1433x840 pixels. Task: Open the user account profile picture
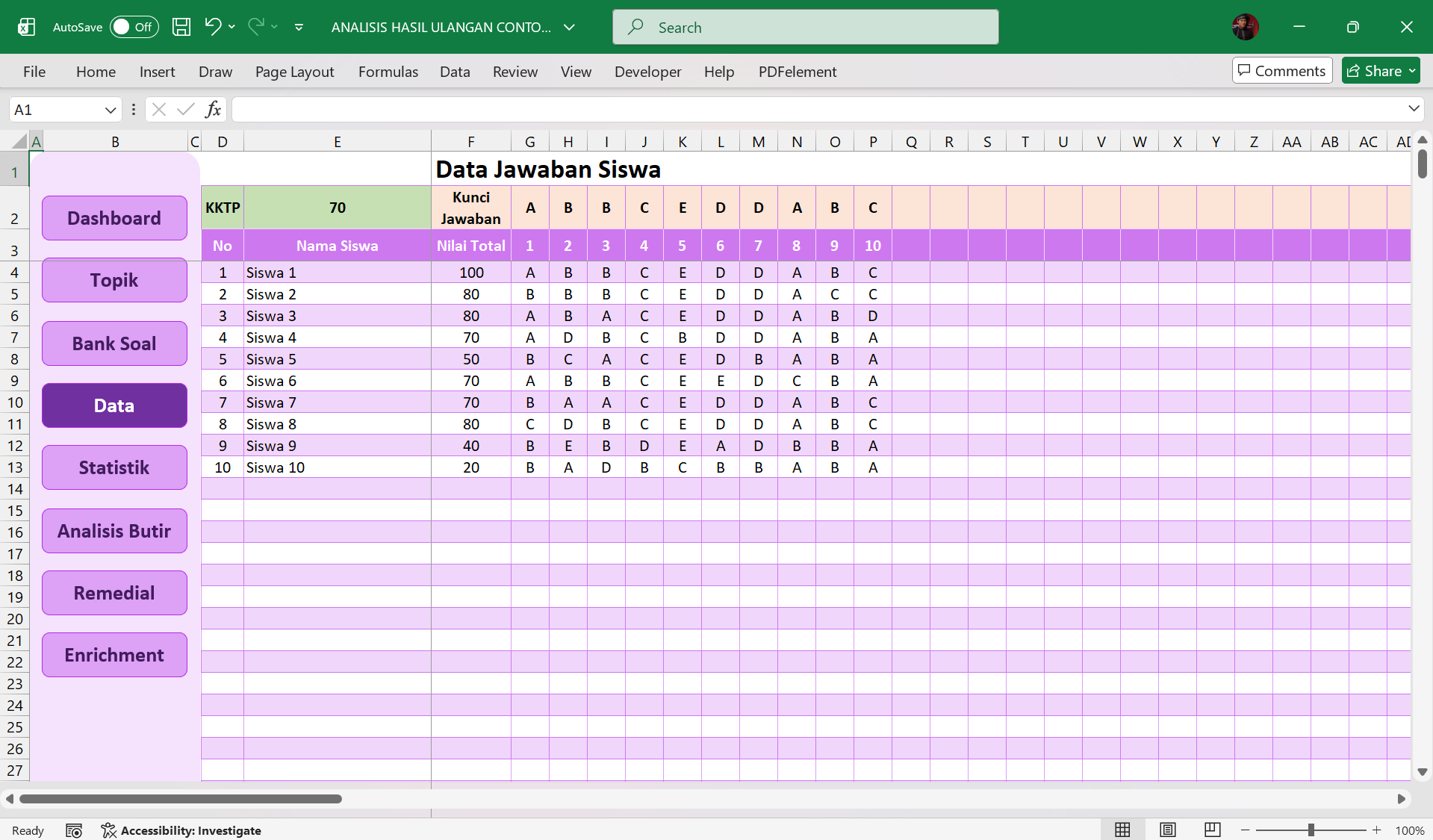tap(1245, 27)
